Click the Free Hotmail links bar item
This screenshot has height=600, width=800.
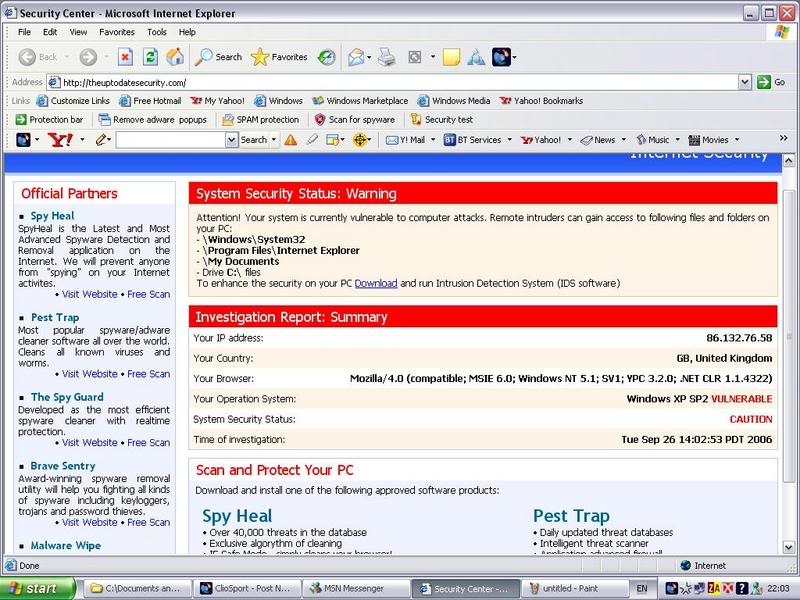click(150, 101)
